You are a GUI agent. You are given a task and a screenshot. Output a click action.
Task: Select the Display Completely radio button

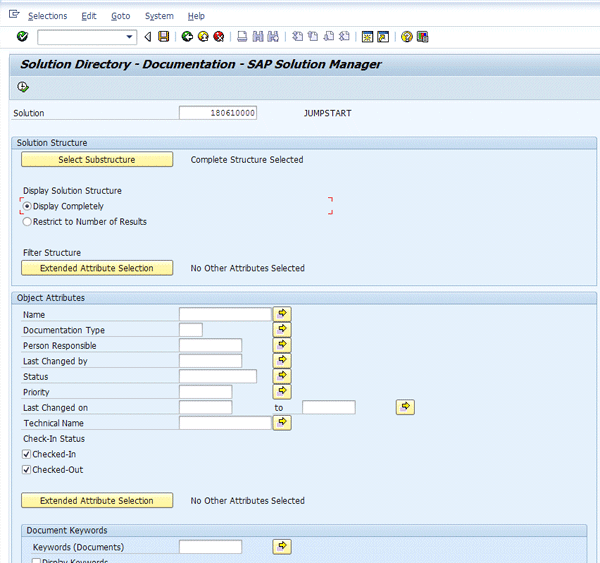pos(27,206)
